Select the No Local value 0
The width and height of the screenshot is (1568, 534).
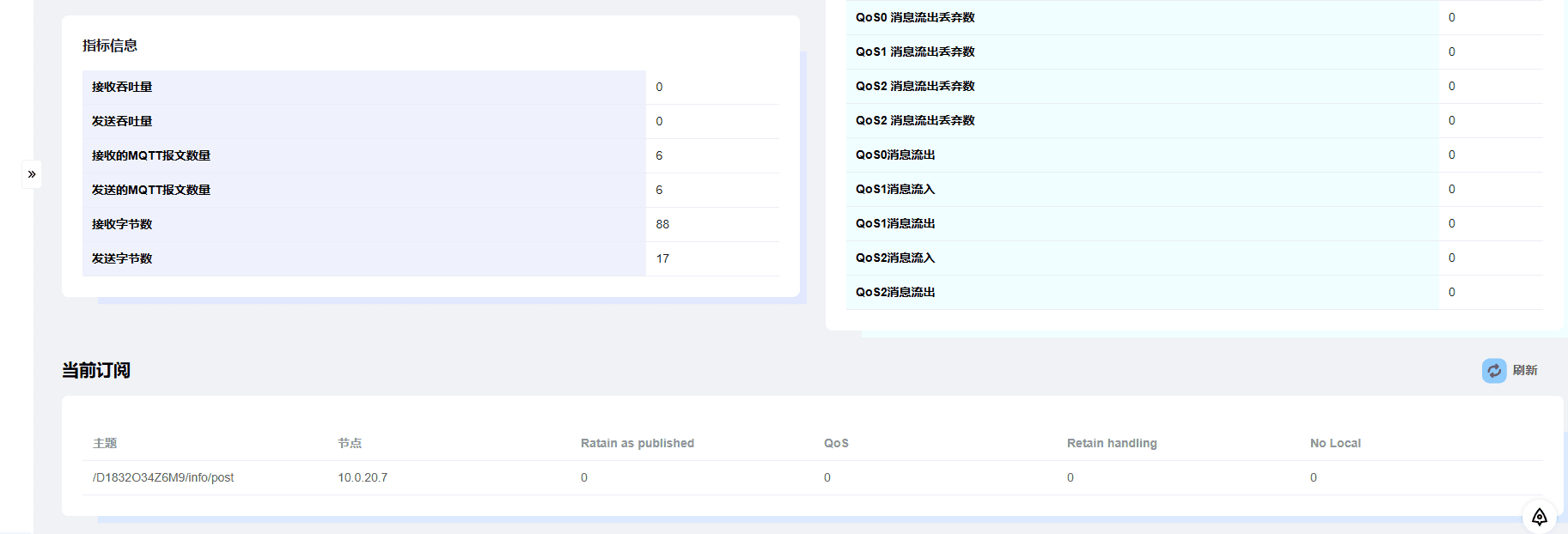point(1314,477)
